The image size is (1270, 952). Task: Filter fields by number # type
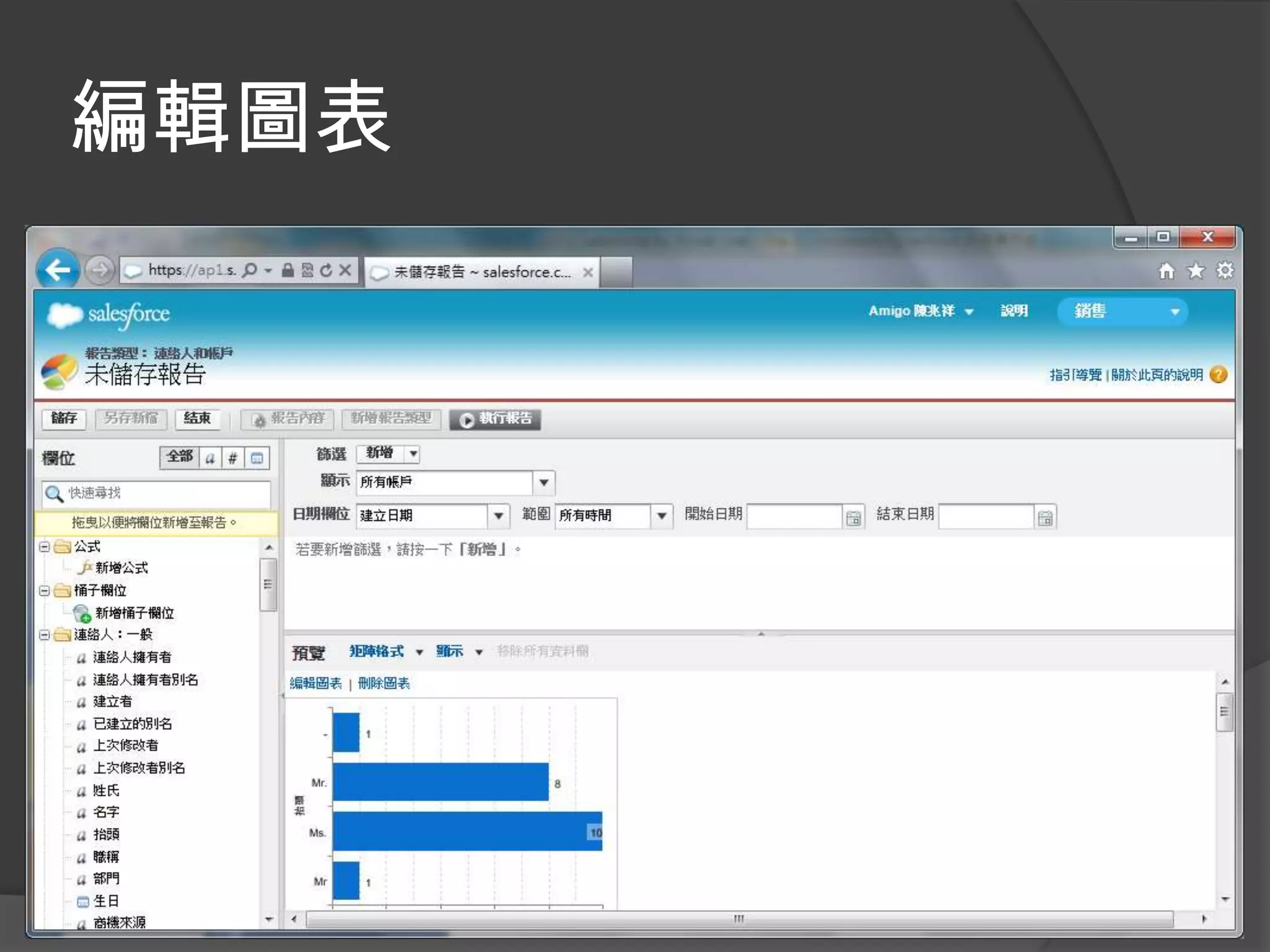(233, 458)
